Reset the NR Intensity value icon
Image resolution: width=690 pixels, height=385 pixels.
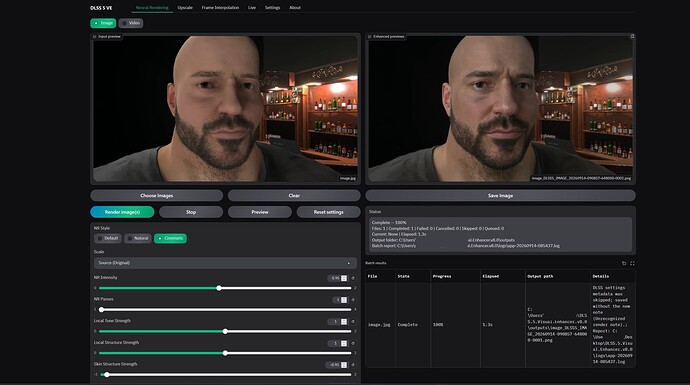353,278
